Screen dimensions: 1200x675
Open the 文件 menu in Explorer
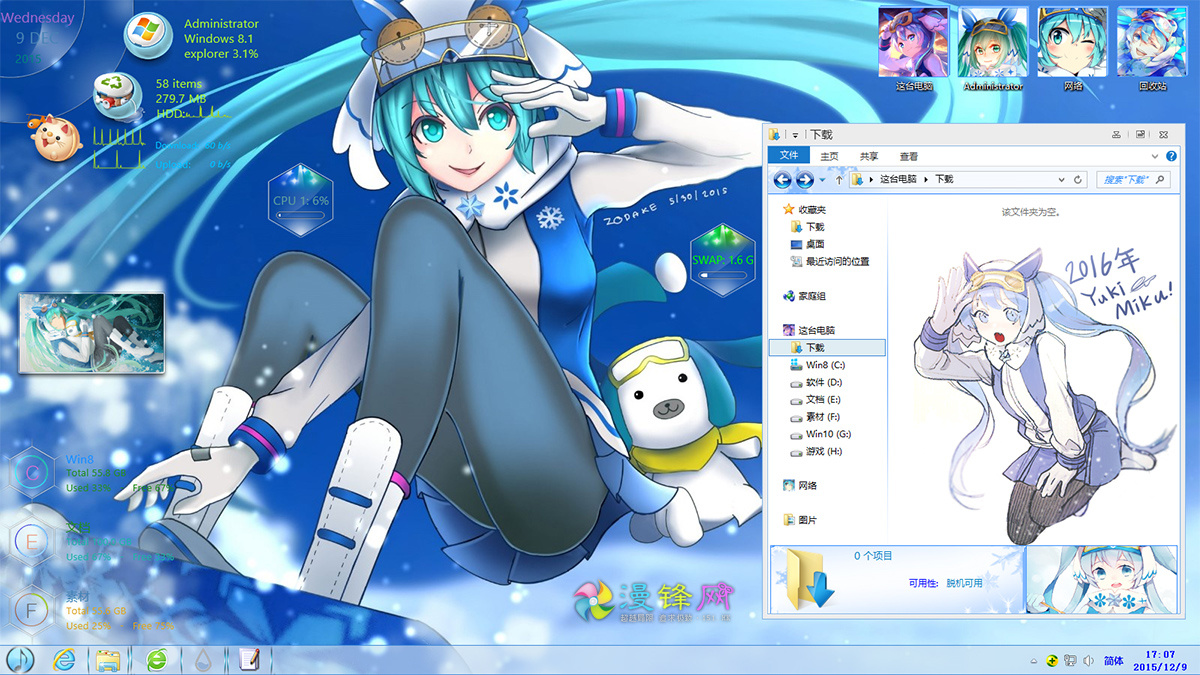(x=789, y=155)
